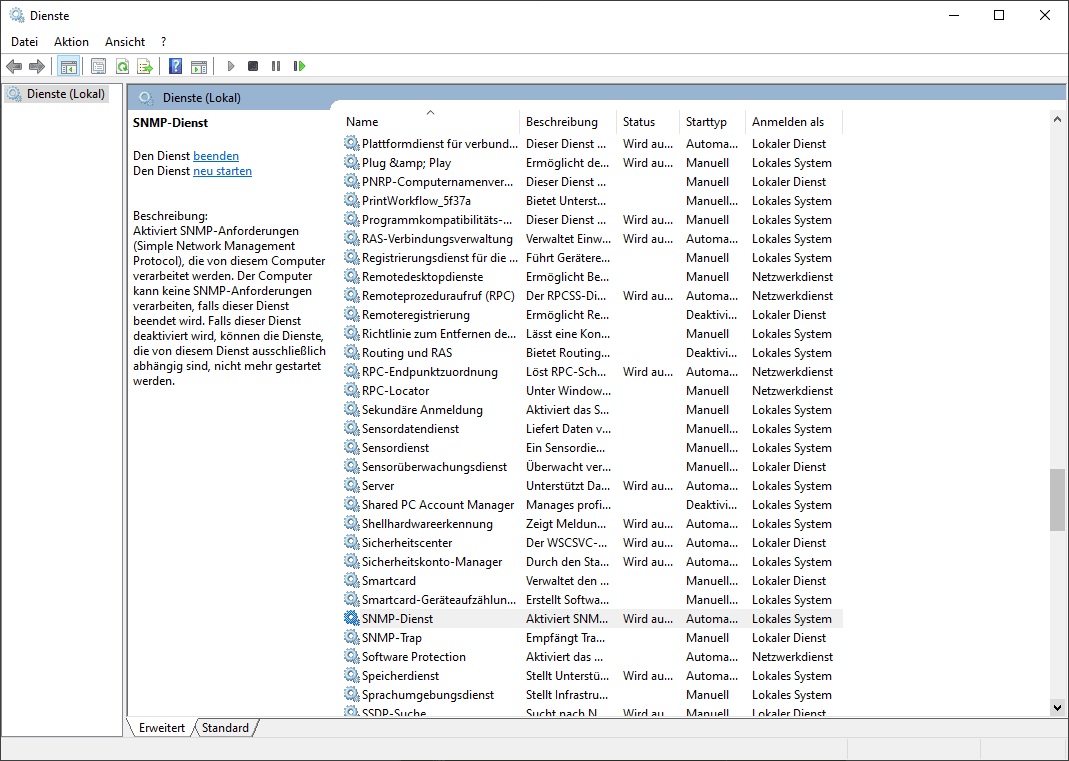This screenshot has width=1069, height=761.
Task: Click the 'neu starten' link
Action: [x=222, y=171]
